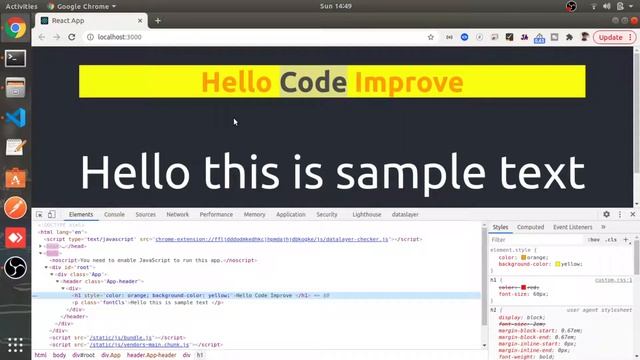The image size is (640, 360).
Task: Open yellow background-color swatch picker
Action: pos(558,264)
